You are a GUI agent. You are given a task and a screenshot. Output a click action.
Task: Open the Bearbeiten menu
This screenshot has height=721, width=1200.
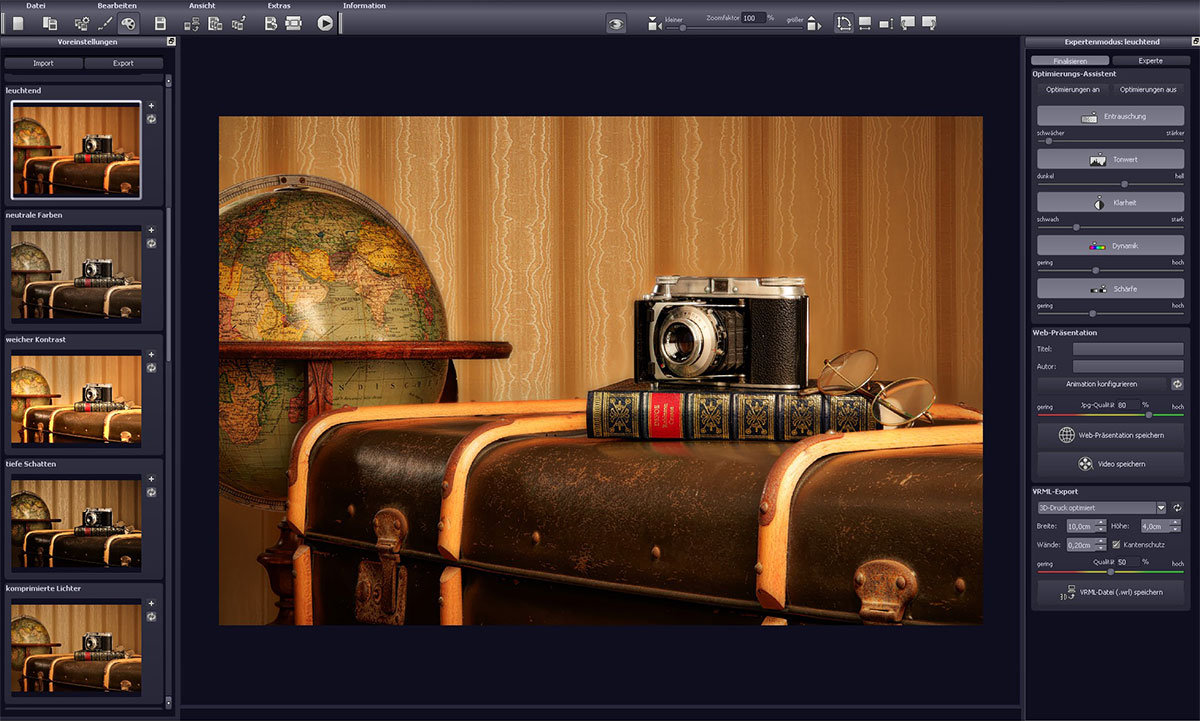click(117, 6)
